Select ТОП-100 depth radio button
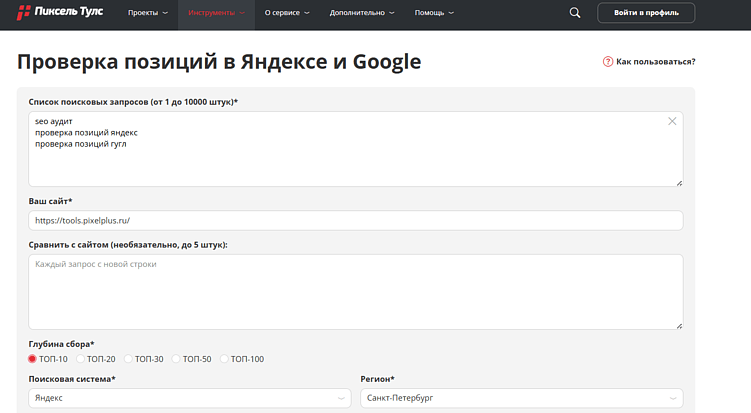Viewport: 751px width, 413px height. click(x=225, y=358)
